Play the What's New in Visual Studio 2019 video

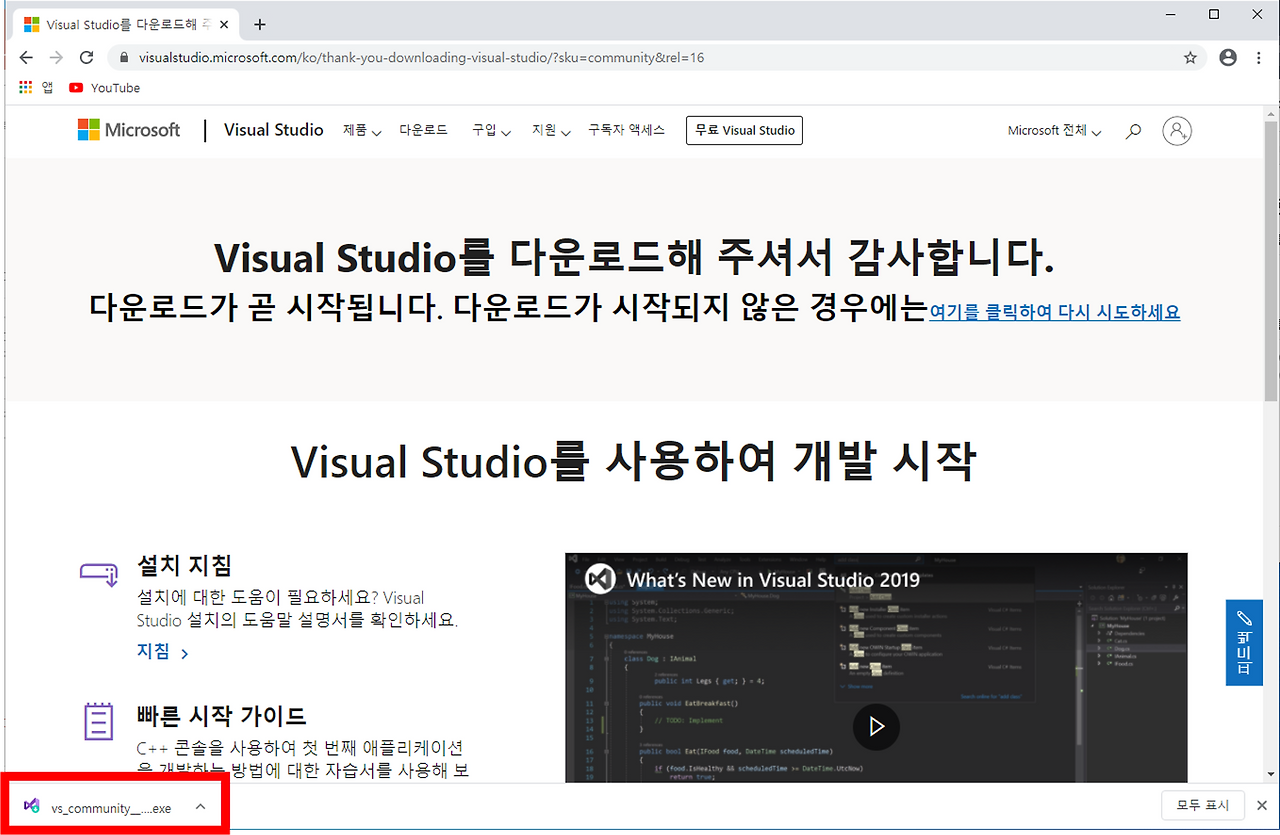(876, 727)
